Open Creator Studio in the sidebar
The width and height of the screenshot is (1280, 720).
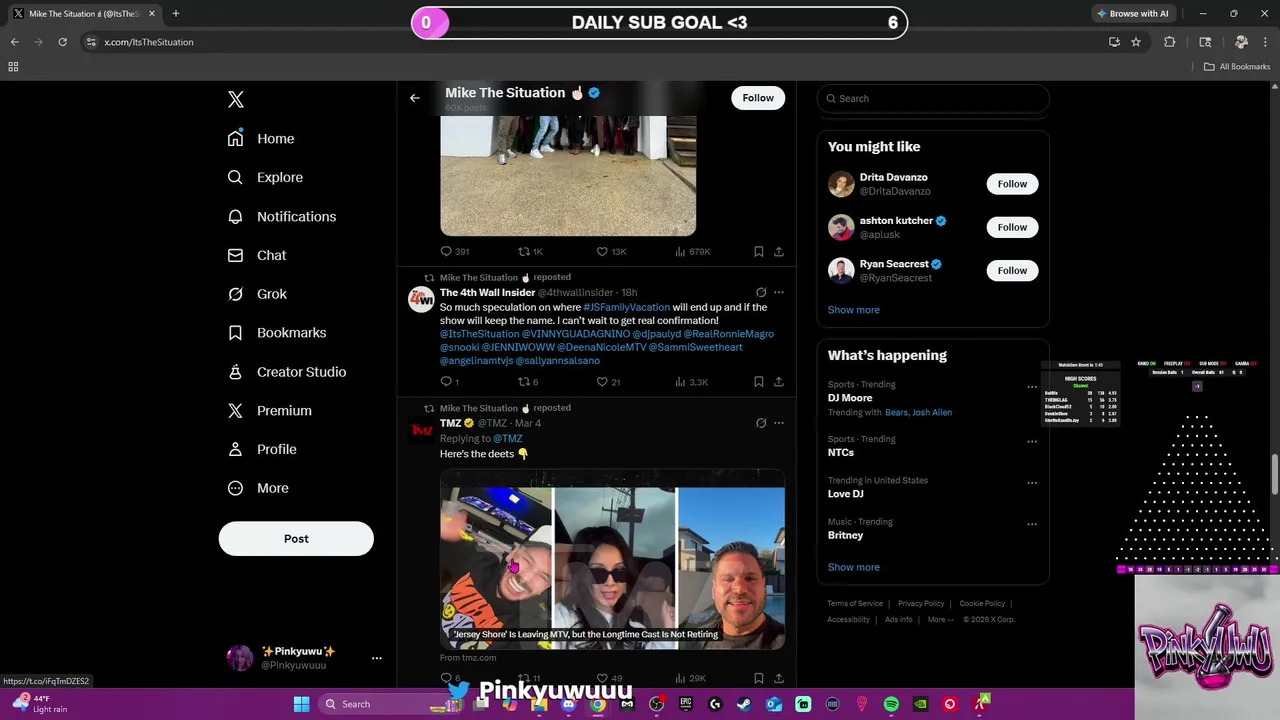click(x=287, y=372)
